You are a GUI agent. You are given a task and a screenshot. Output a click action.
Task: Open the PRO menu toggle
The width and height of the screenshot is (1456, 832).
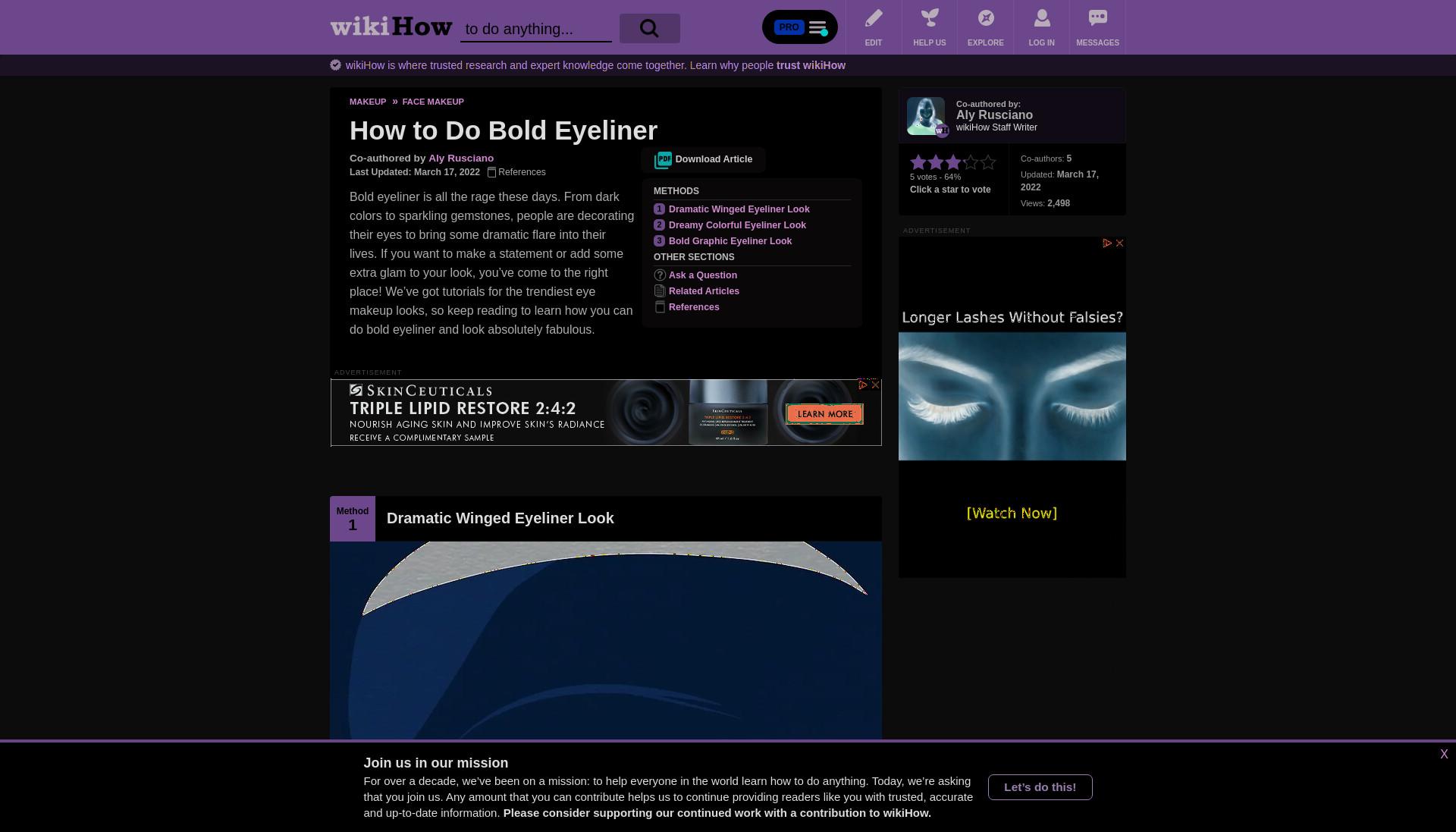[800, 27]
